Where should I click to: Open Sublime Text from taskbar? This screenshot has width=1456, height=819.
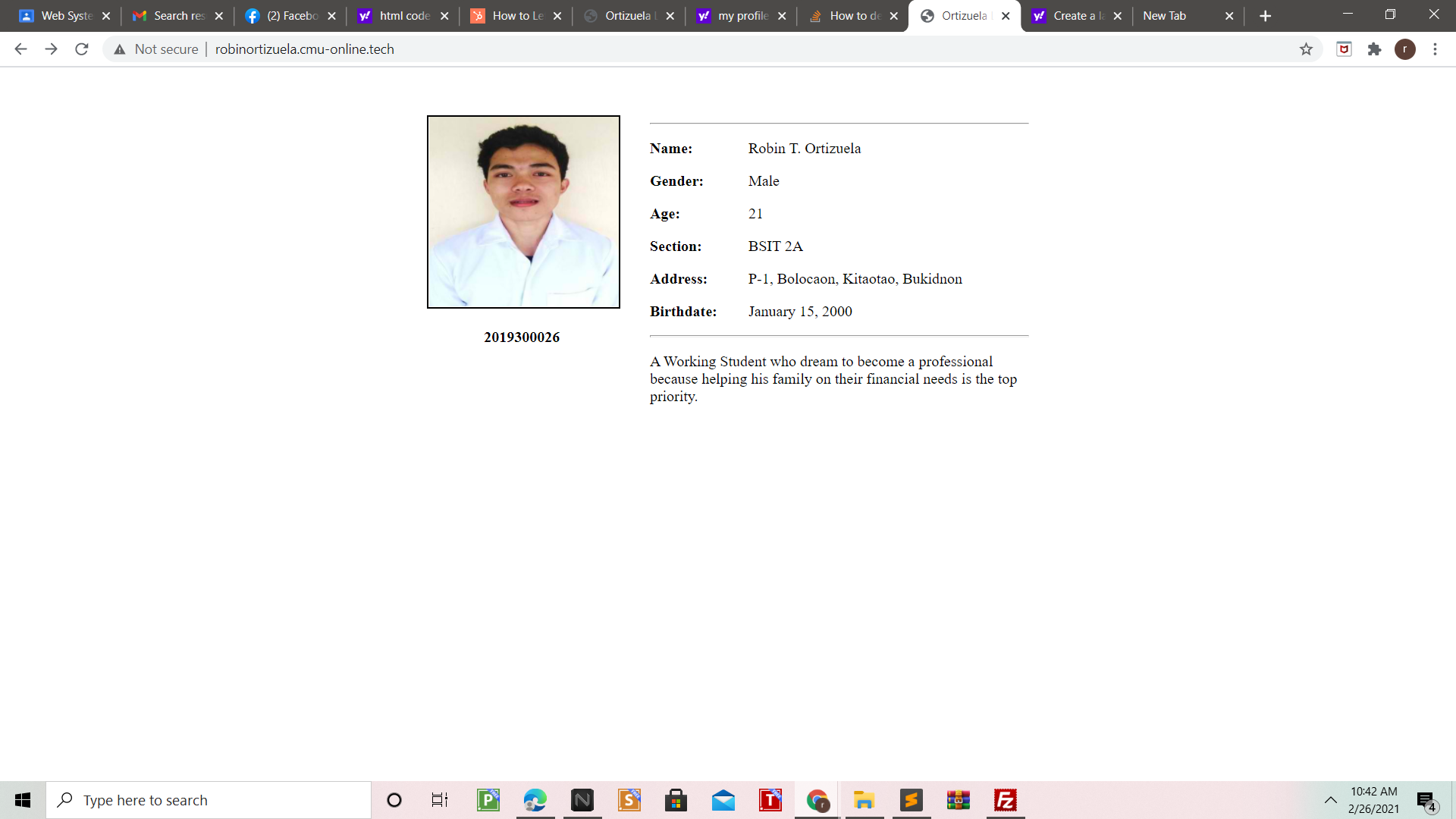pyautogui.click(x=911, y=800)
